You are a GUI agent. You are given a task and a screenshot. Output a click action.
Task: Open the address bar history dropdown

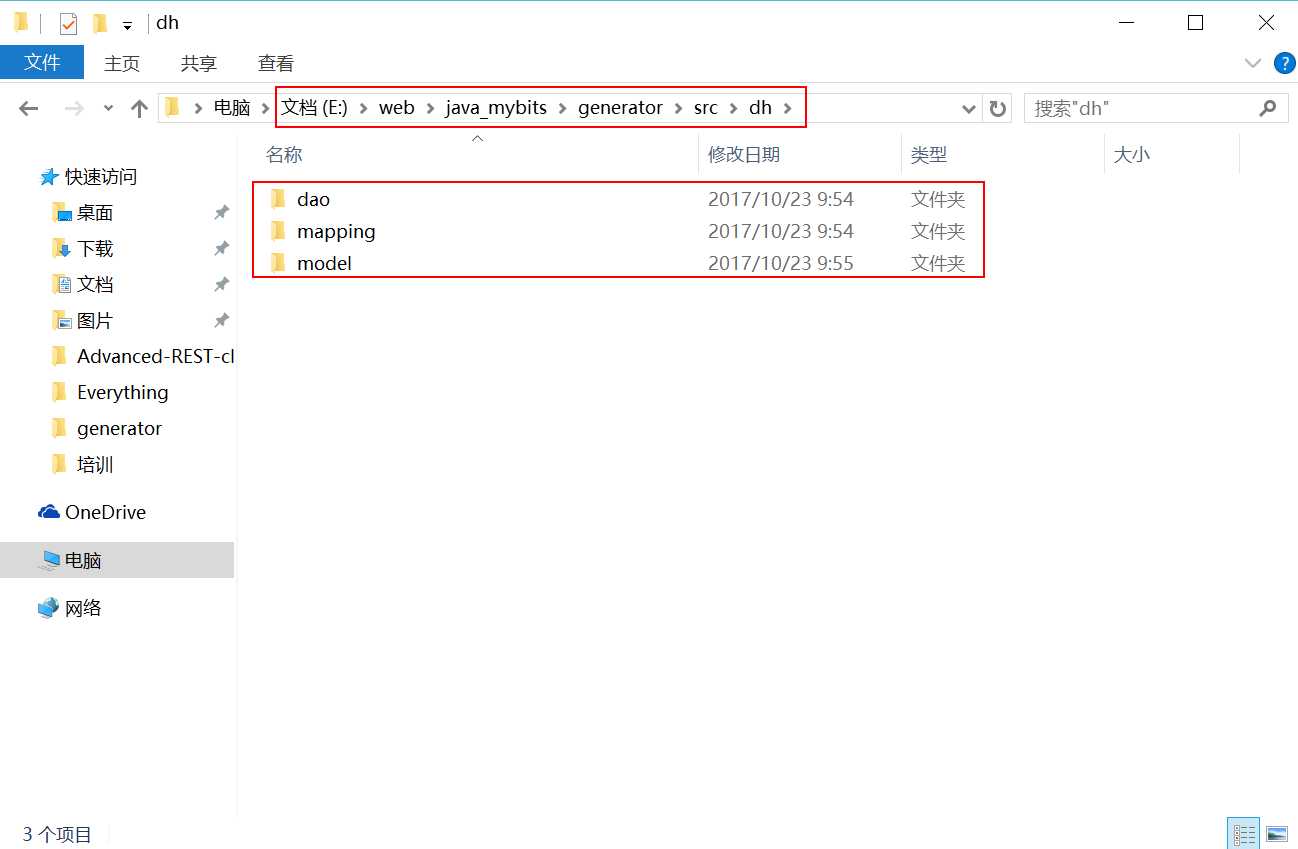pyautogui.click(x=968, y=109)
